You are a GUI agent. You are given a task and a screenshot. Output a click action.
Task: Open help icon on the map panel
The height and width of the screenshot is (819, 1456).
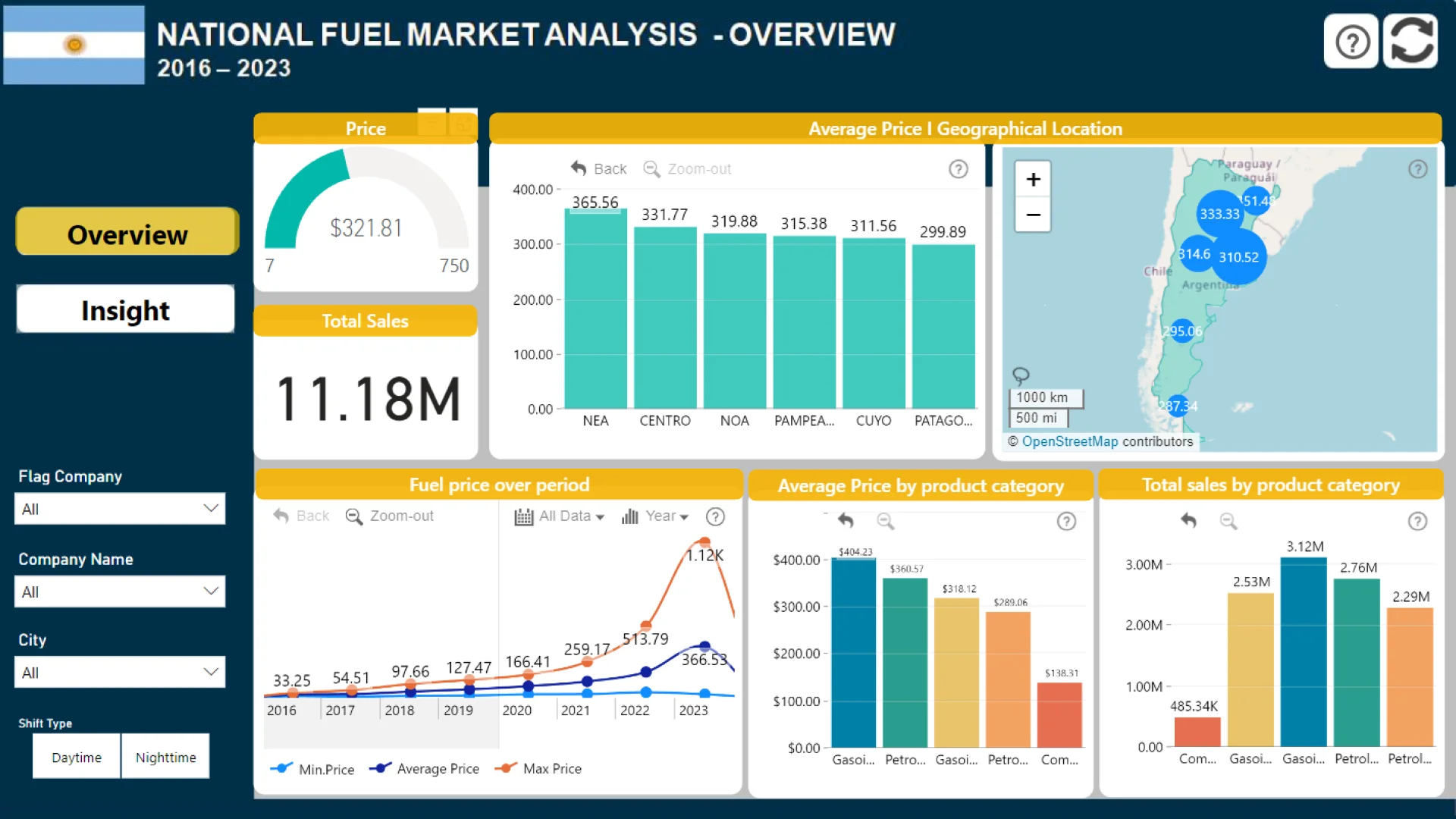click(1417, 169)
